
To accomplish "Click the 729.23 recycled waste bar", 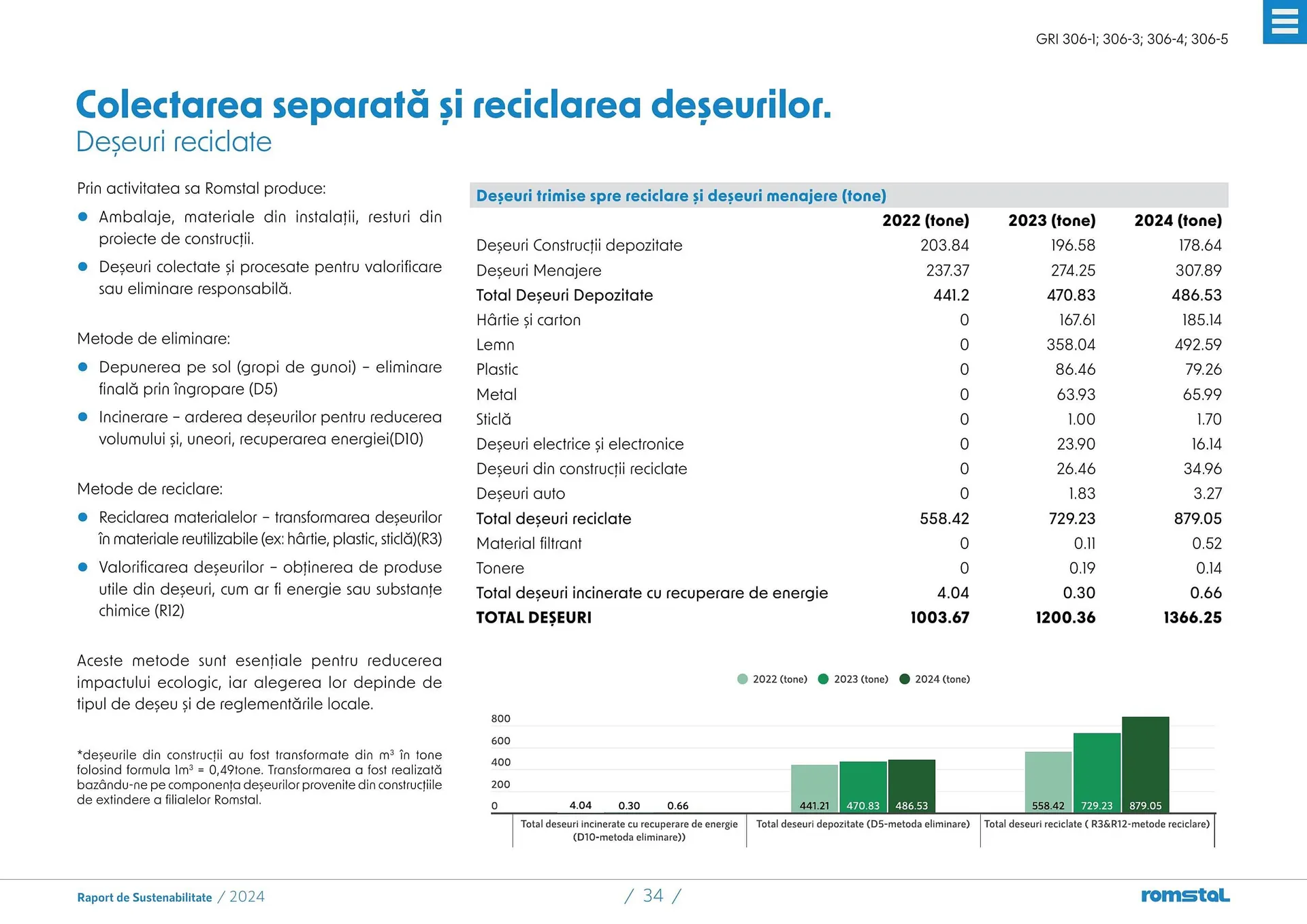I will point(1097,769).
